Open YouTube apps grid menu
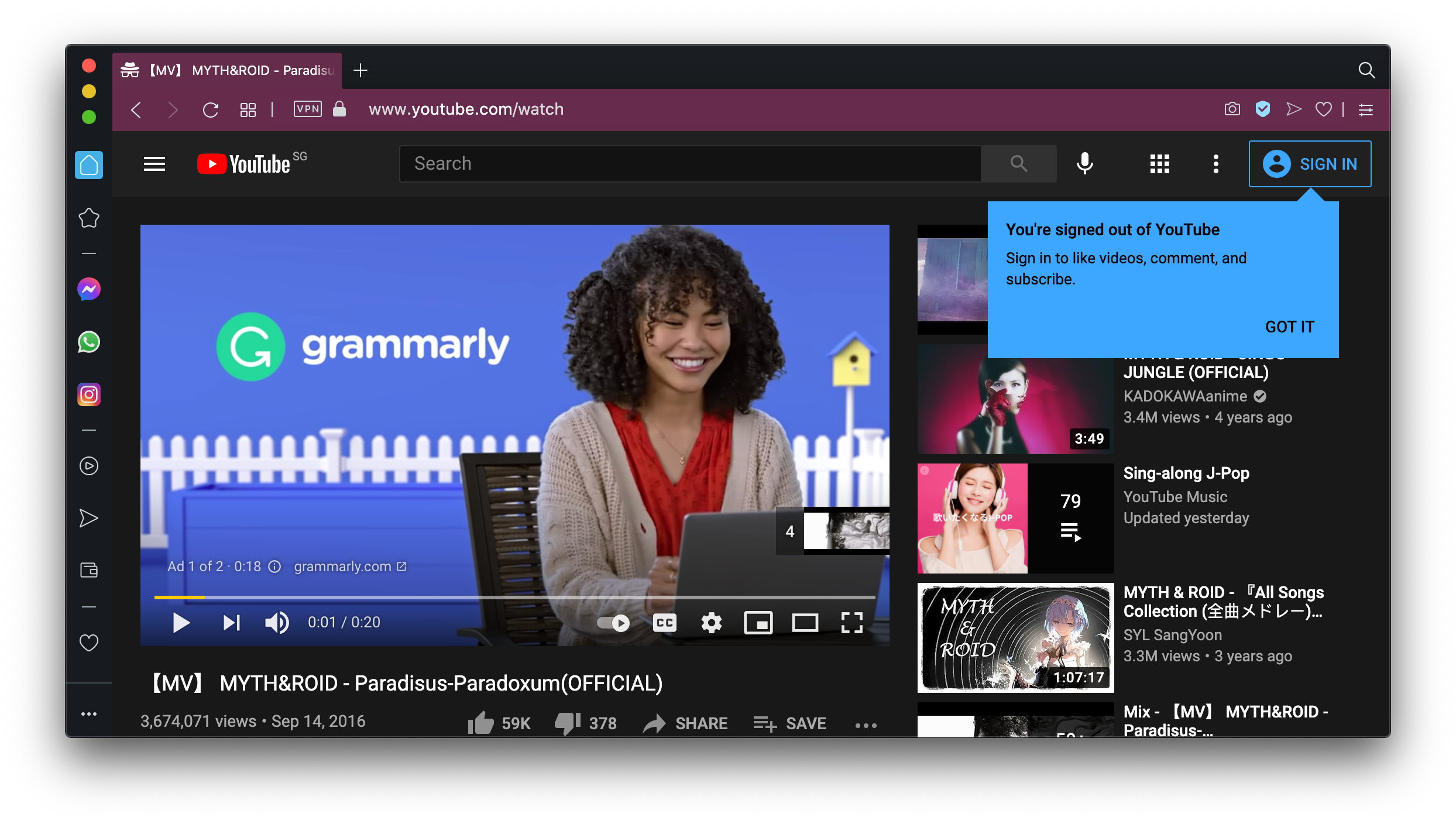Image resolution: width=1456 pixels, height=824 pixels. coord(1160,164)
